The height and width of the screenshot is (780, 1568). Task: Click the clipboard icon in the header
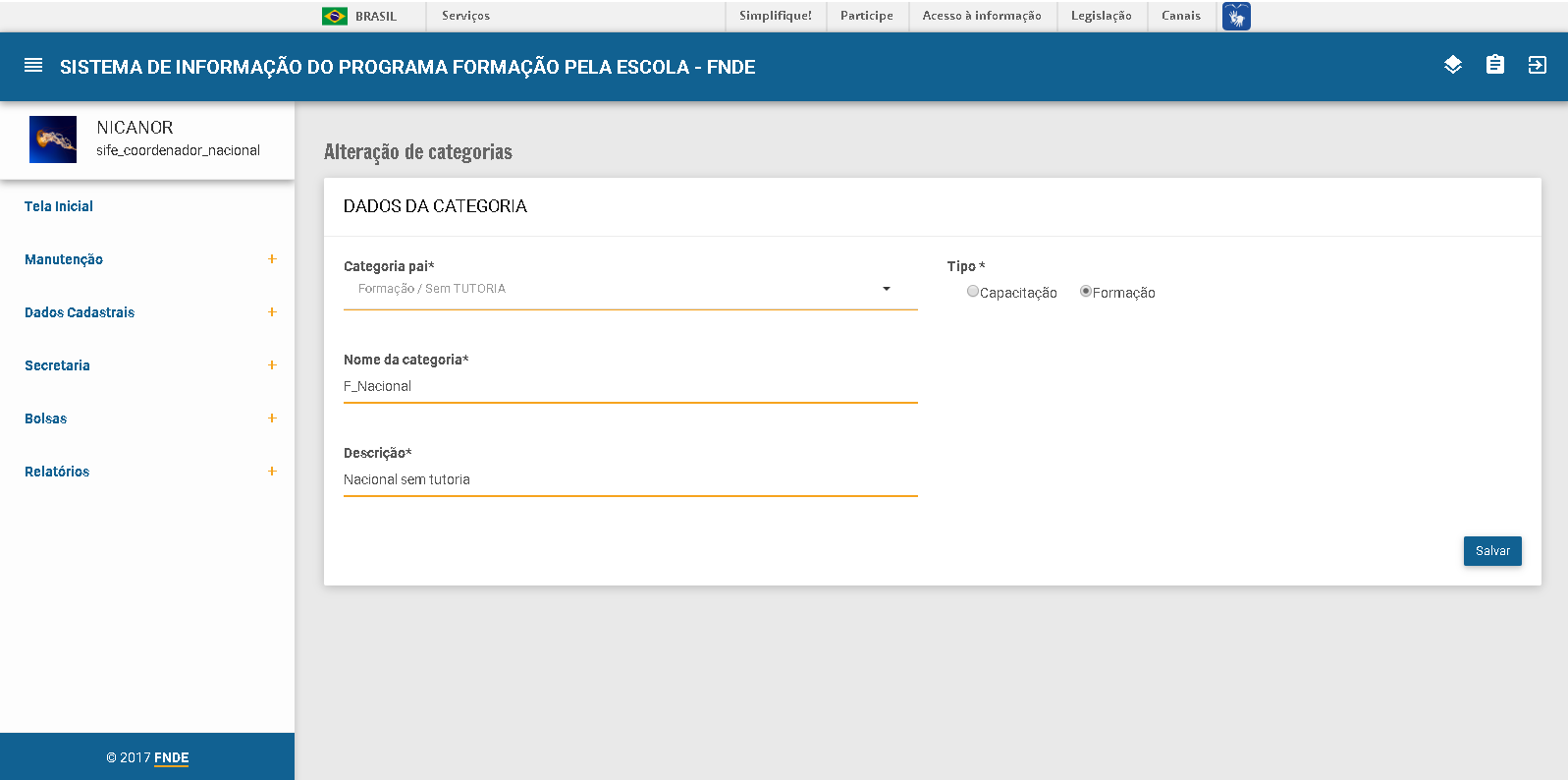coord(1495,65)
